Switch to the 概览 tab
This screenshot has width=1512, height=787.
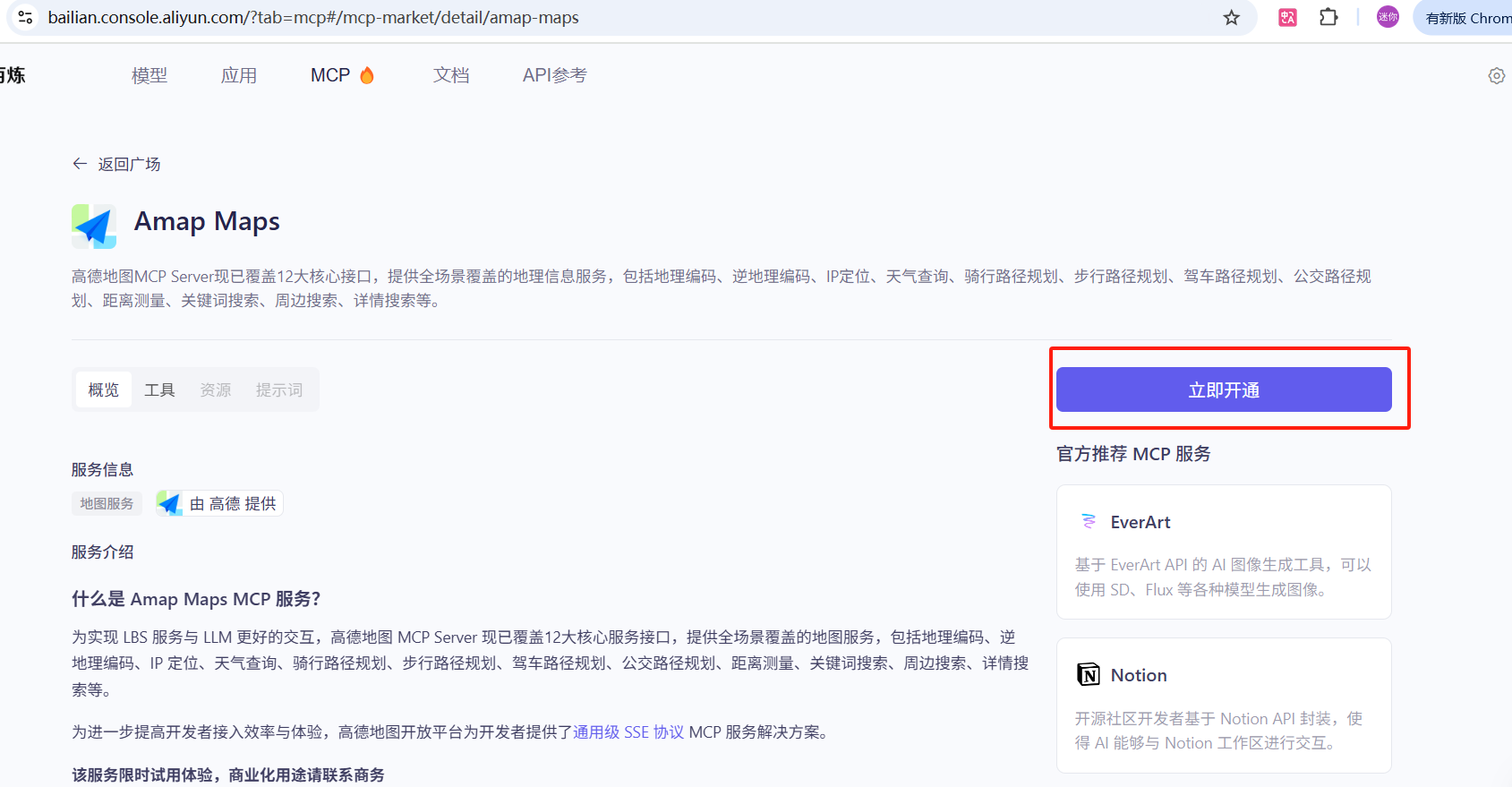pyautogui.click(x=104, y=389)
